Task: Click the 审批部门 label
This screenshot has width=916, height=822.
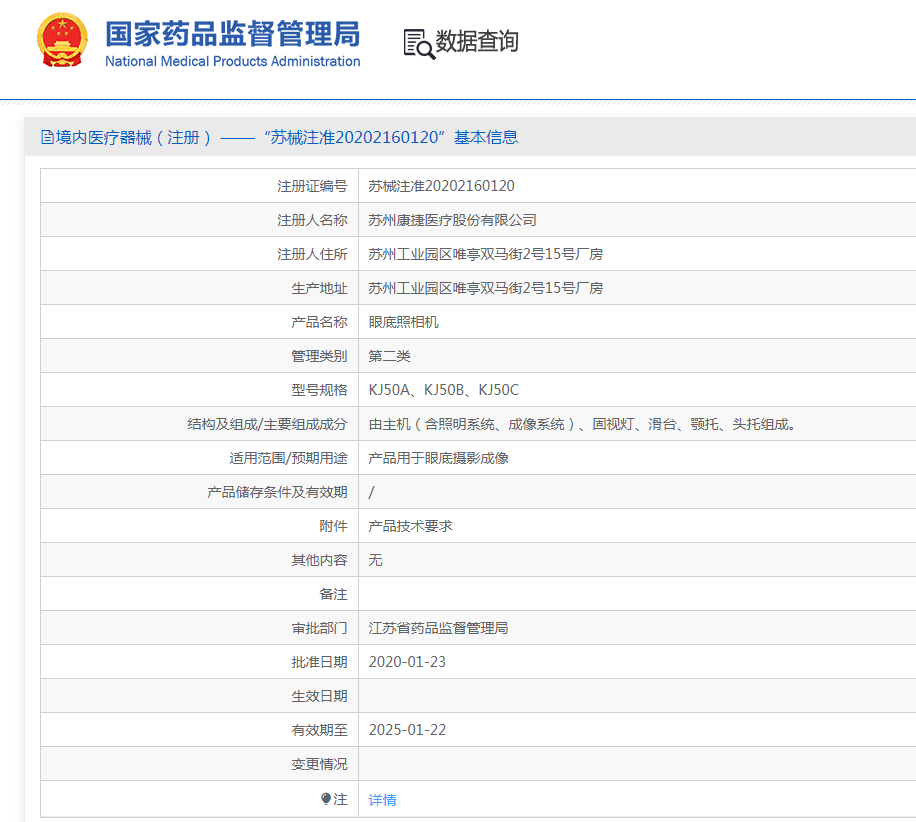Action: point(319,628)
